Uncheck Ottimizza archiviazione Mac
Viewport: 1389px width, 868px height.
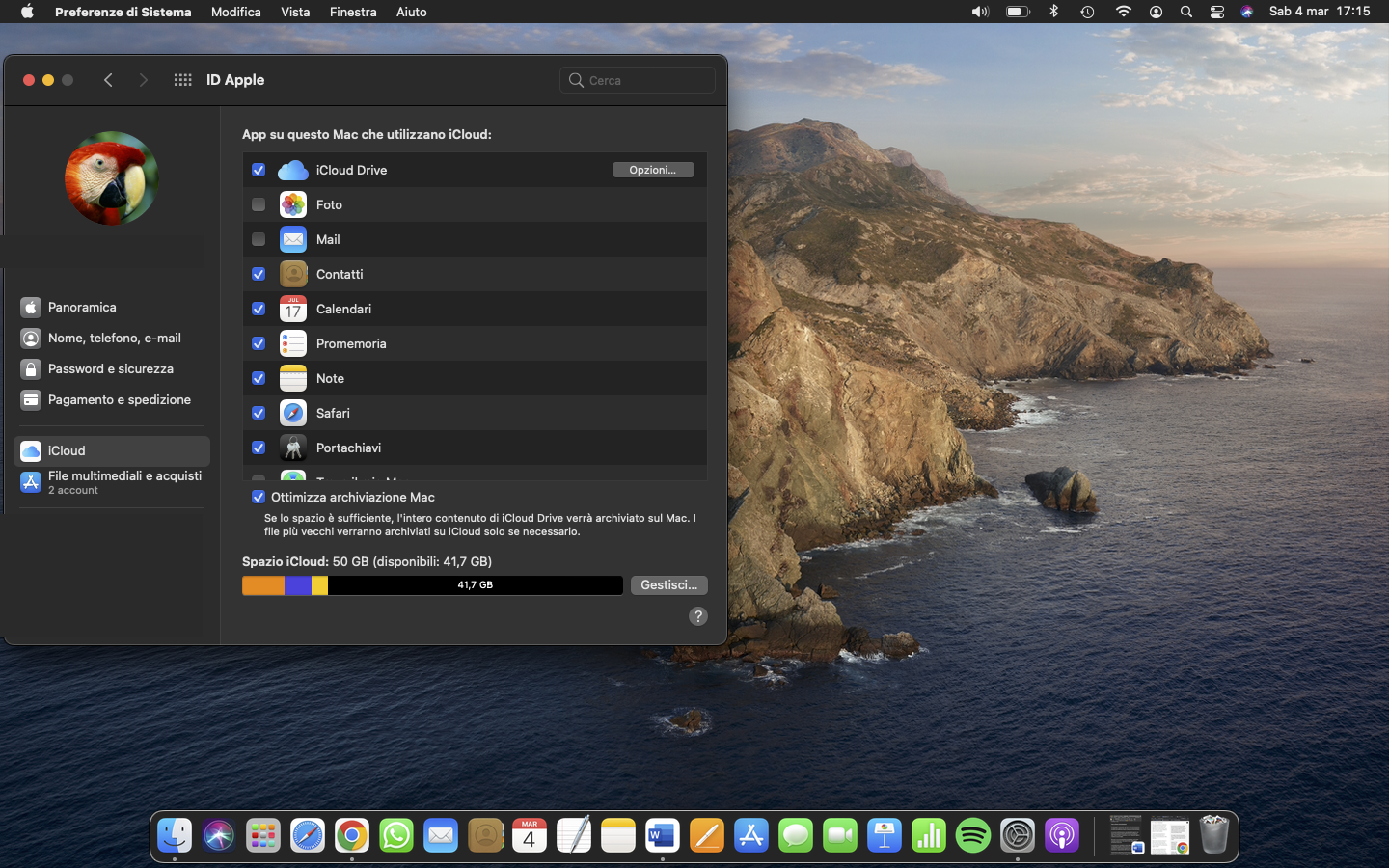pos(259,497)
